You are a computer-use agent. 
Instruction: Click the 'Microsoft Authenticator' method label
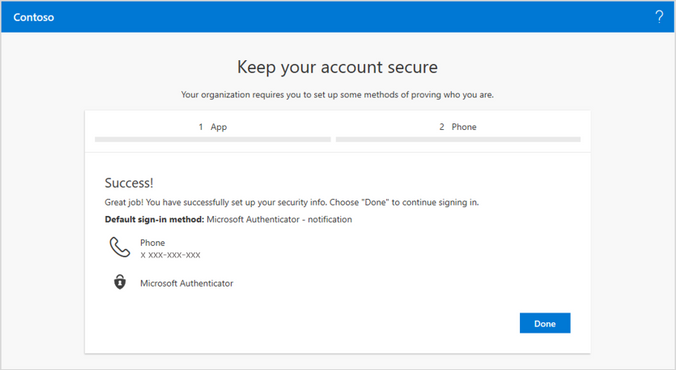pyautogui.click(x=187, y=283)
